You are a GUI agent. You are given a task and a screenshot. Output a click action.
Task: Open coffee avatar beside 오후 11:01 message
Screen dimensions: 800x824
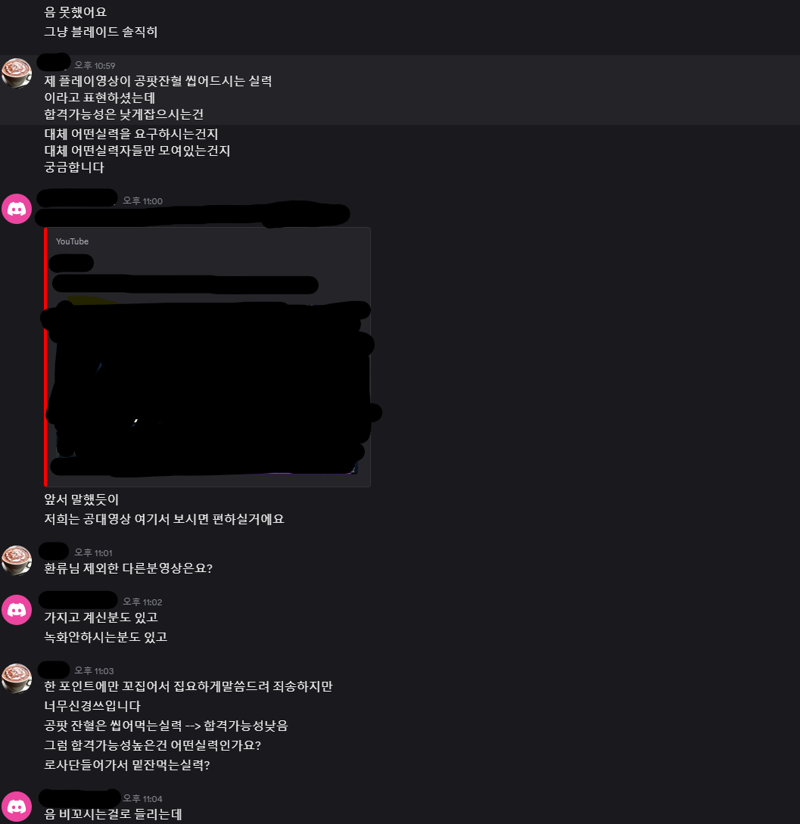17,560
